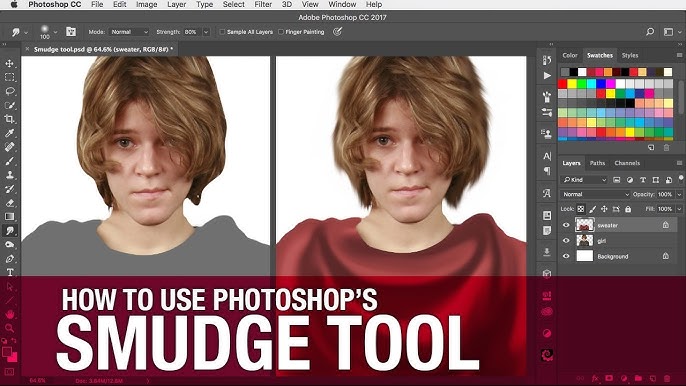
Task: Select the Dodge tool
Action: coord(10,245)
